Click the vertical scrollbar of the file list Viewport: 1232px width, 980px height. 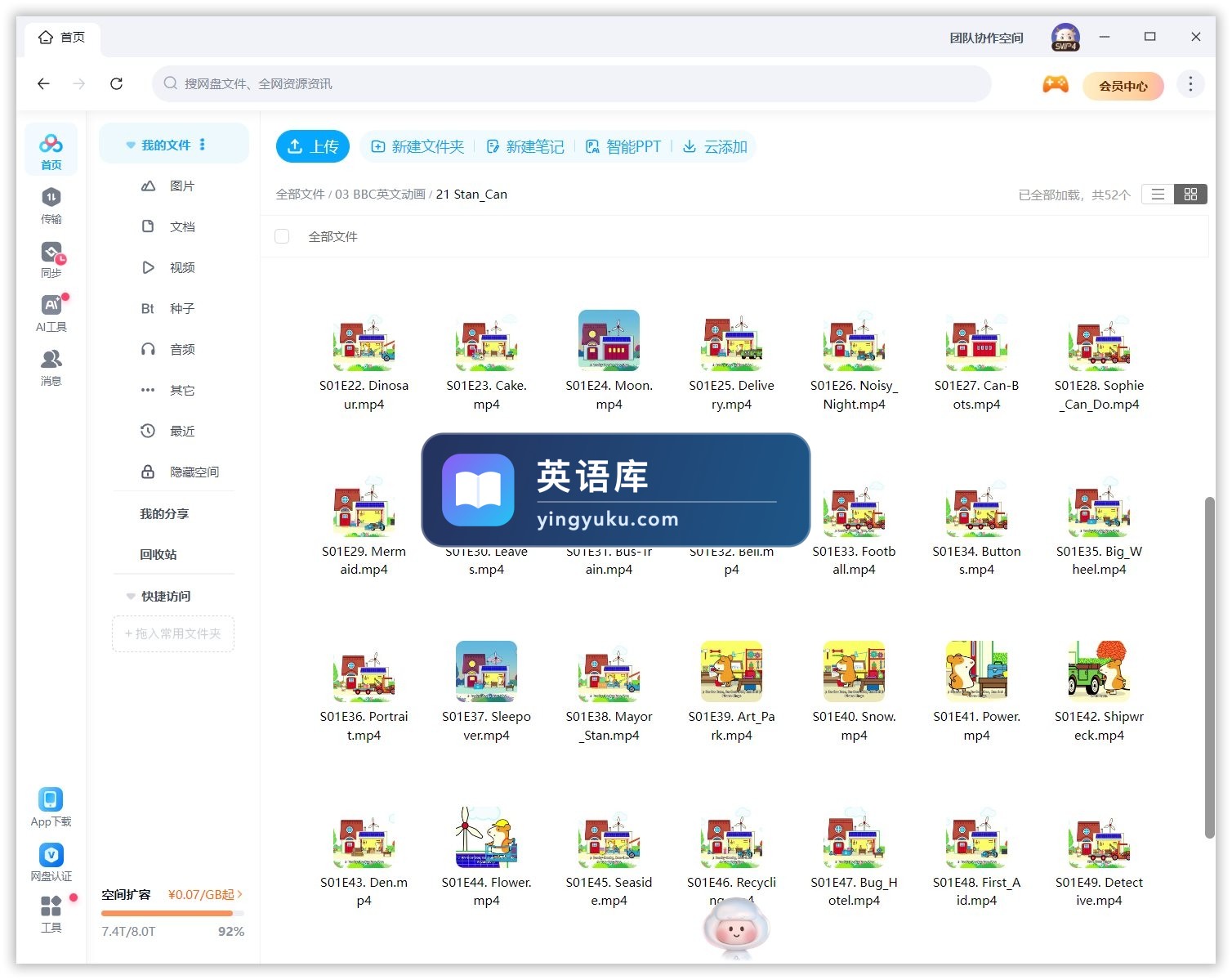click(x=1210, y=666)
